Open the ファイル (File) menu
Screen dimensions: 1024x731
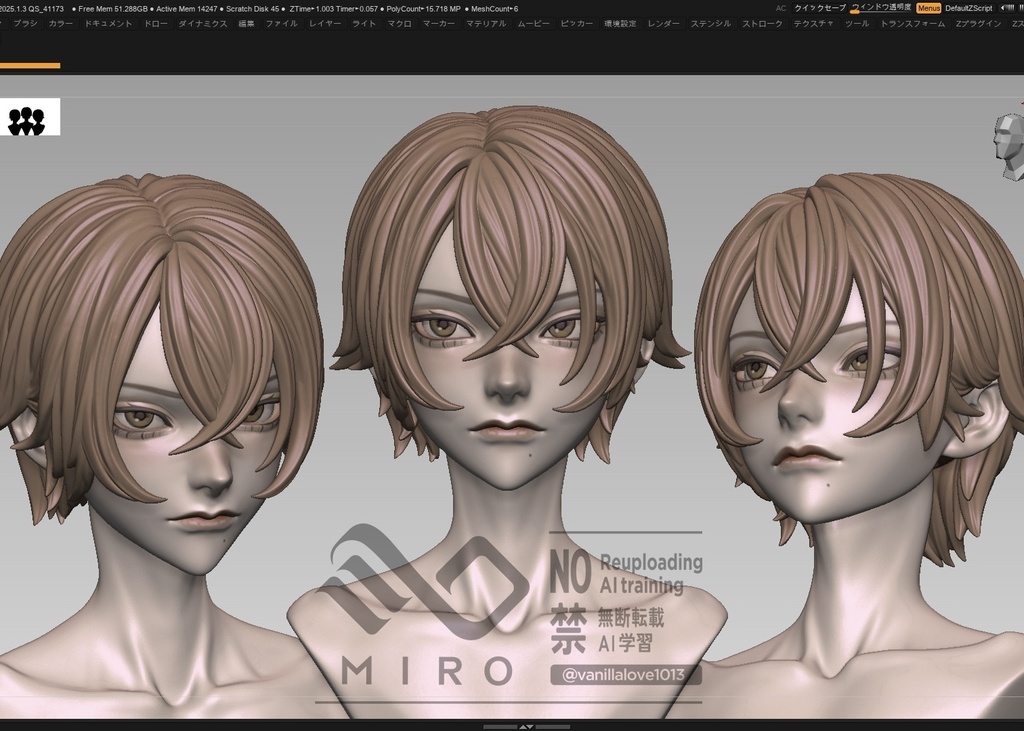(x=281, y=24)
